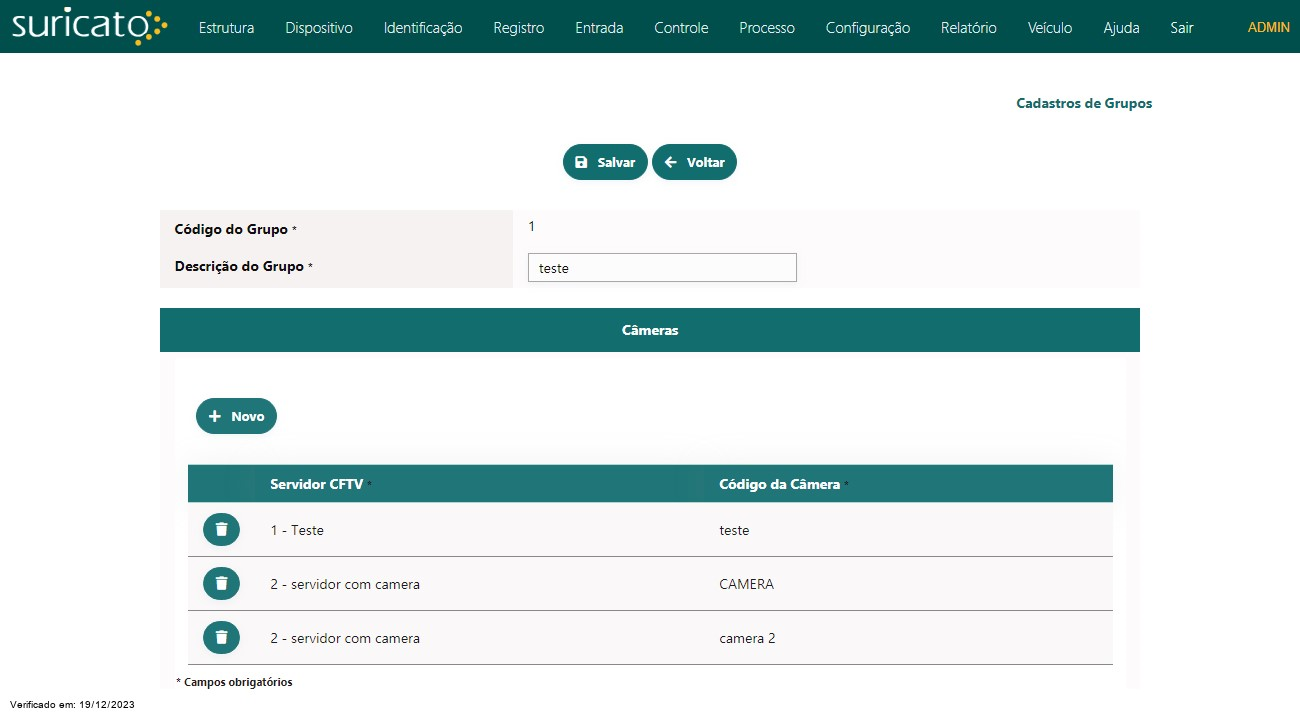This screenshot has width=1300, height=719.
Task: Open the Dispositivo menu
Action: coord(319,28)
